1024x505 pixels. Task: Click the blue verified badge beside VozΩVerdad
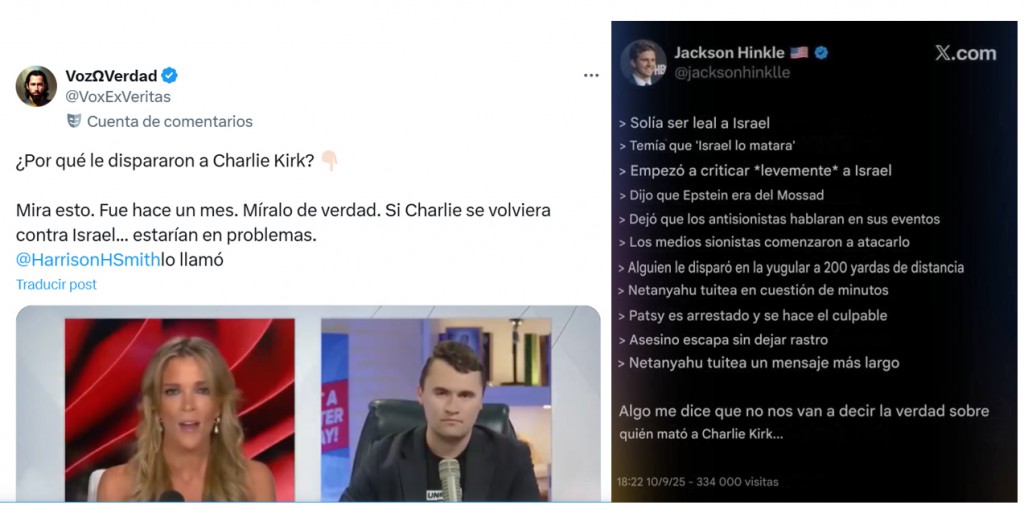169,76
